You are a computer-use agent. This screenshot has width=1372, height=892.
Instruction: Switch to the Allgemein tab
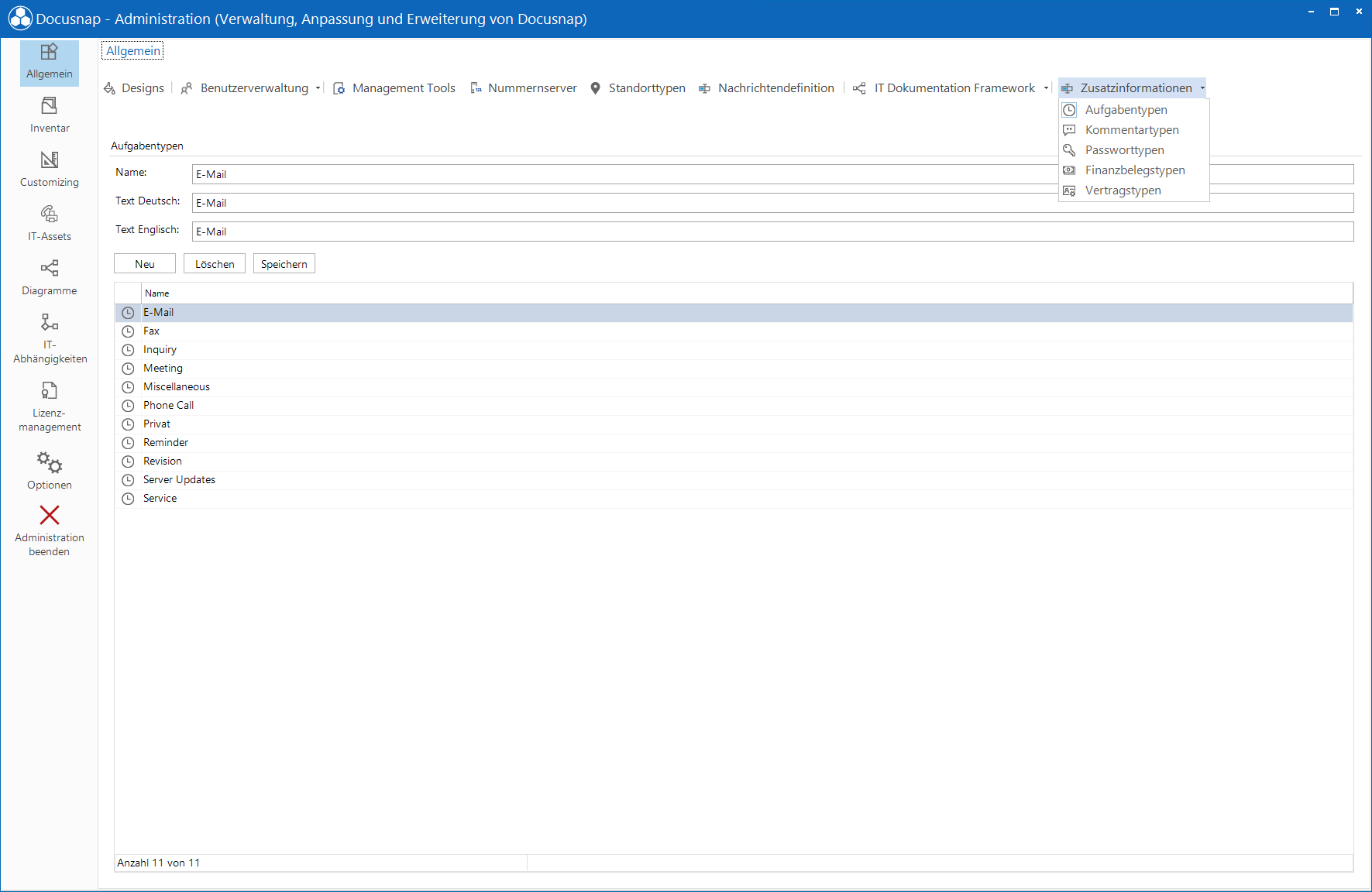[133, 51]
